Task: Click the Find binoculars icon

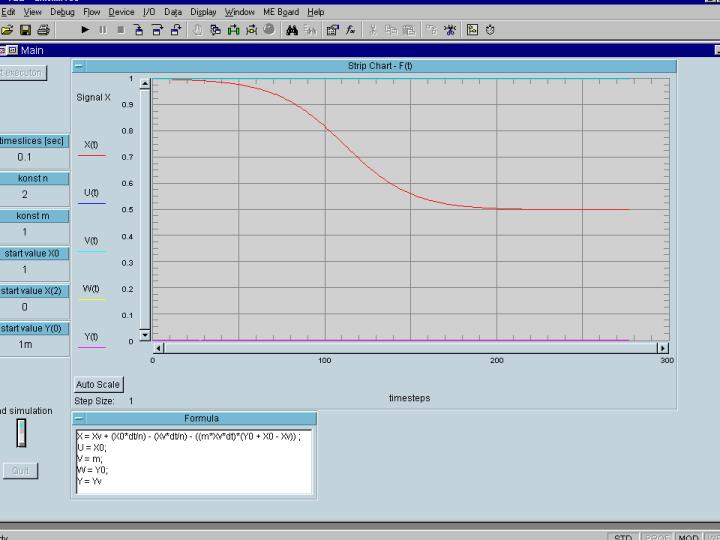Action: (292, 30)
